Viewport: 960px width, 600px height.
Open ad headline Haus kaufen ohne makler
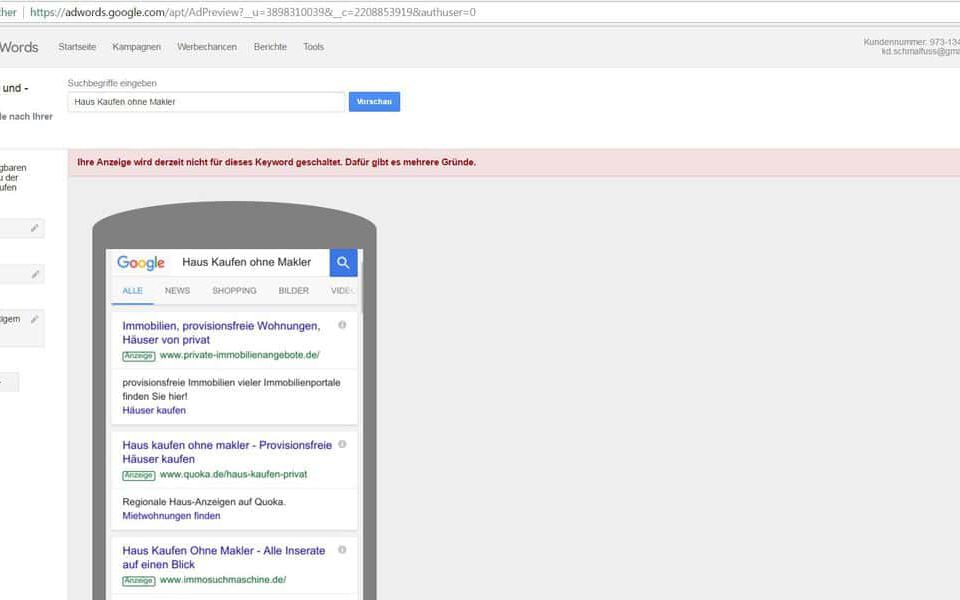(x=227, y=452)
